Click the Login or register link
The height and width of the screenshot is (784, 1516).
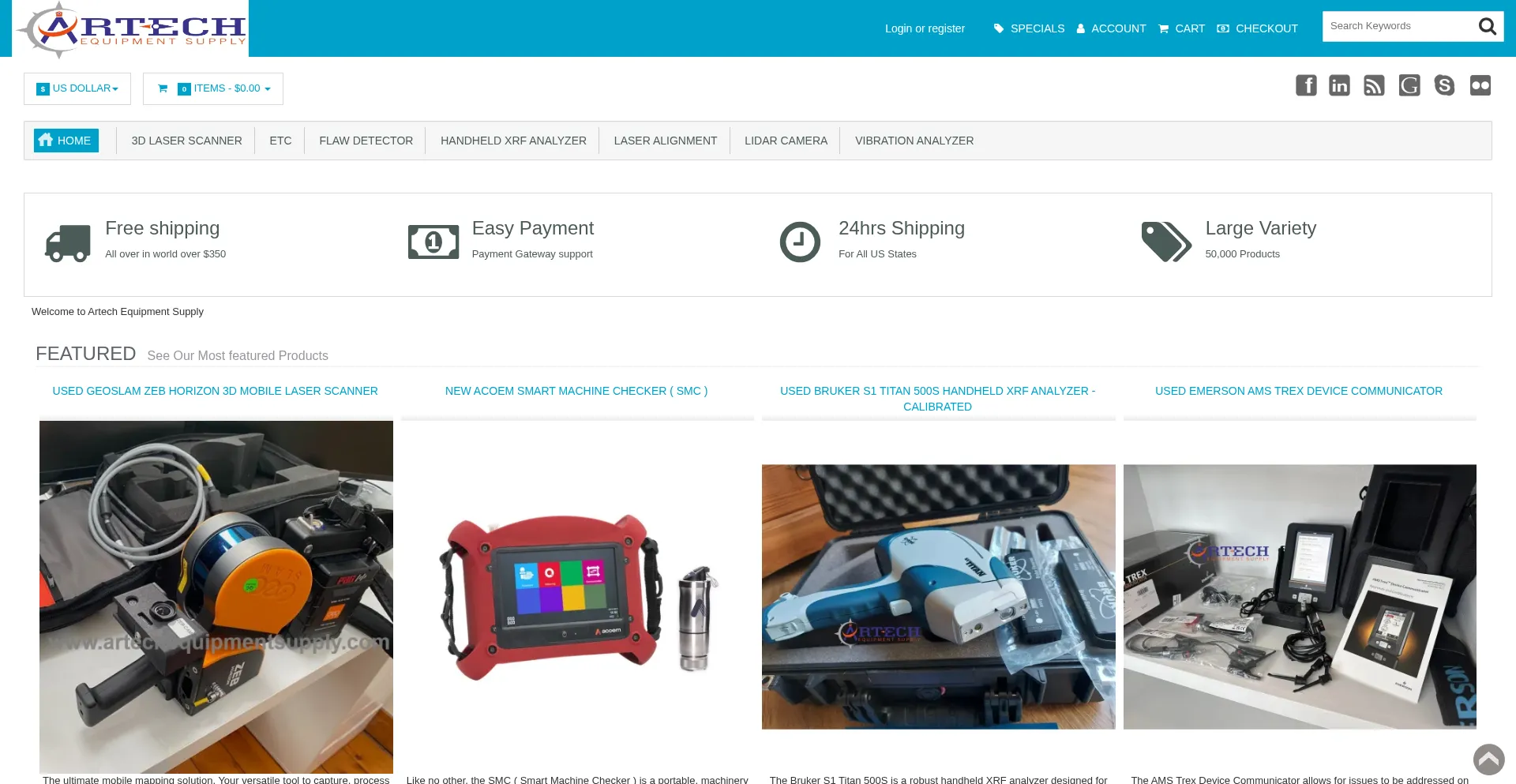click(x=925, y=28)
